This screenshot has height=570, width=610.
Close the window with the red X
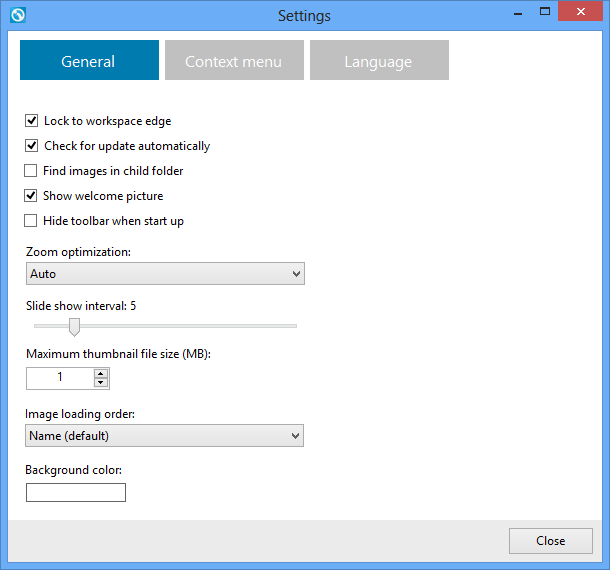click(580, 12)
